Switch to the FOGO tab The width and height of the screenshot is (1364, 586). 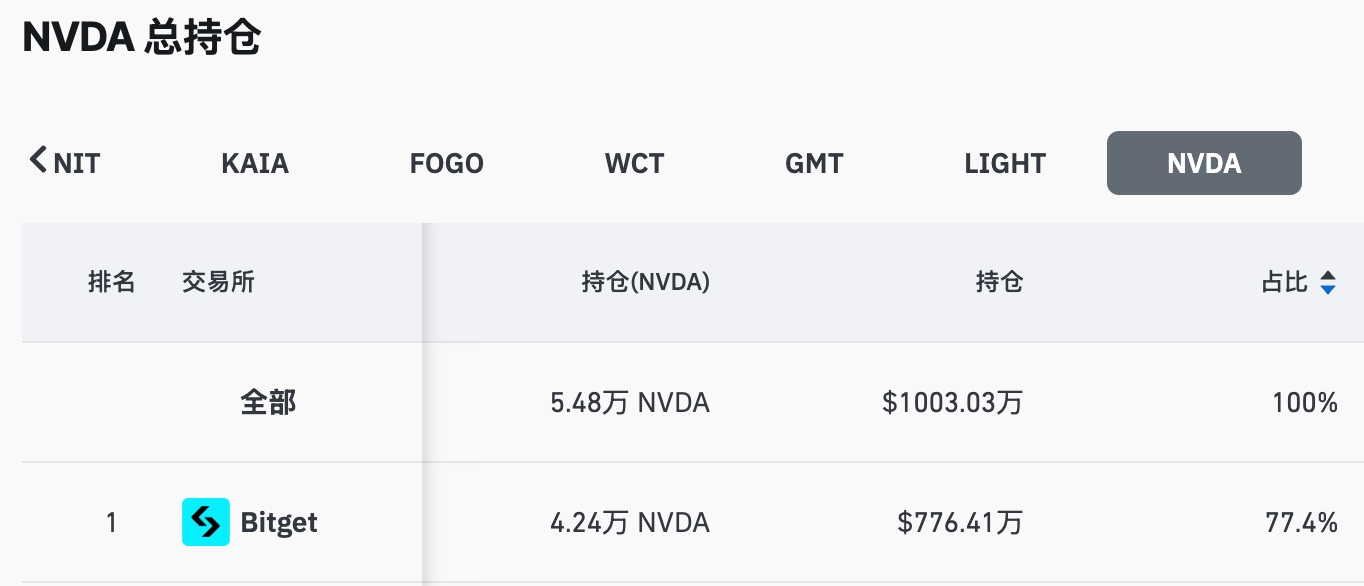pyautogui.click(x=446, y=163)
